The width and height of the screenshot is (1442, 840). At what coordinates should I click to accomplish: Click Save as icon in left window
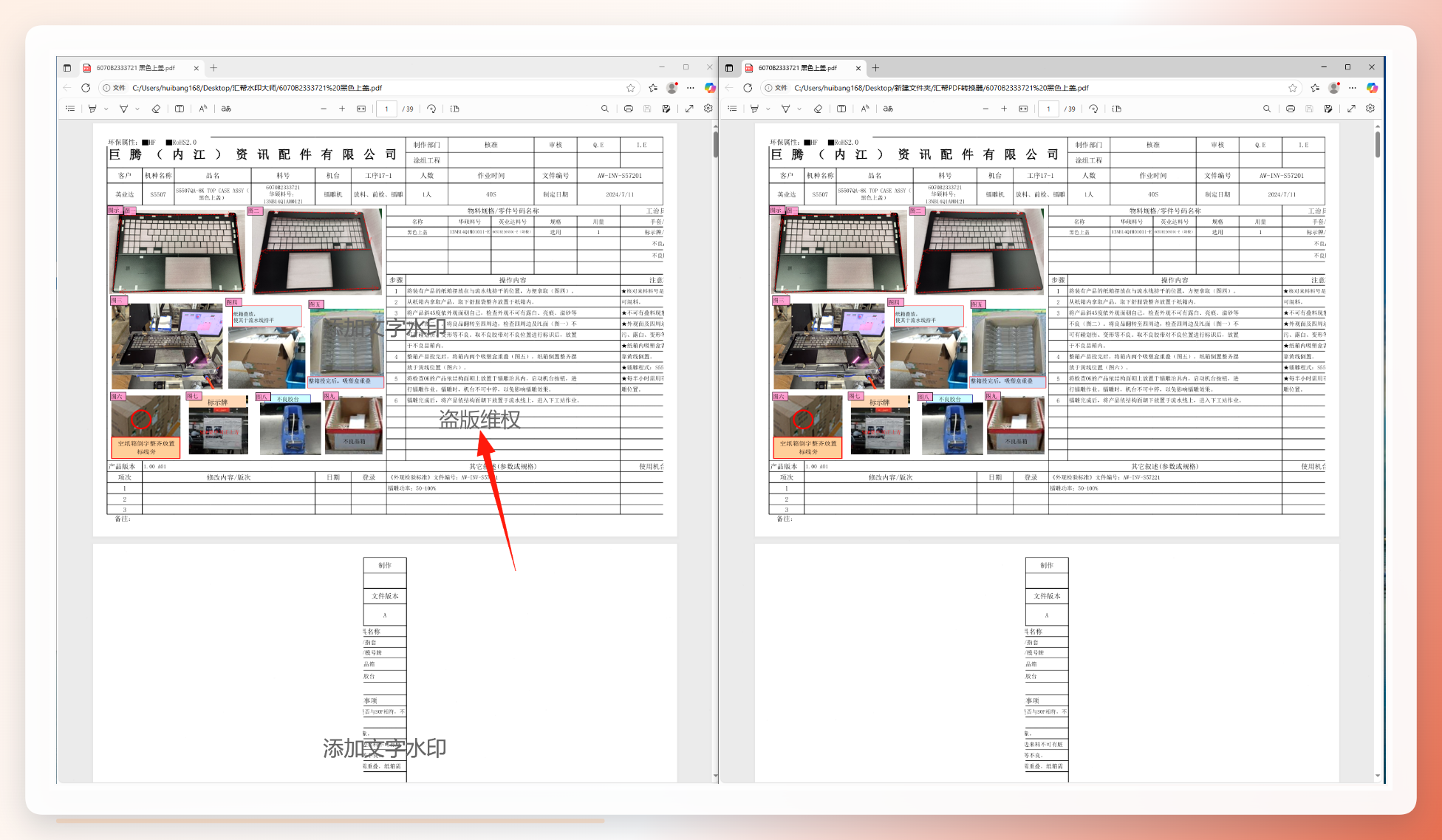666,109
